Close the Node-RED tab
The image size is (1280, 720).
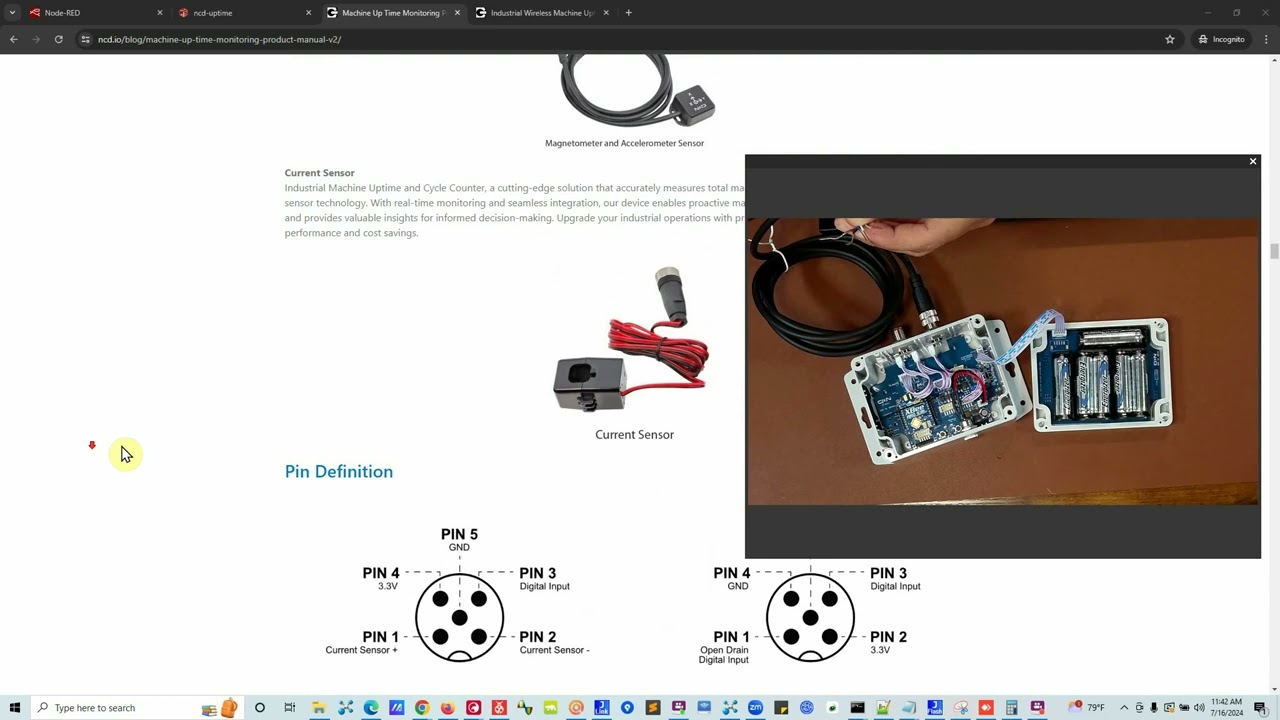click(159, 13)
